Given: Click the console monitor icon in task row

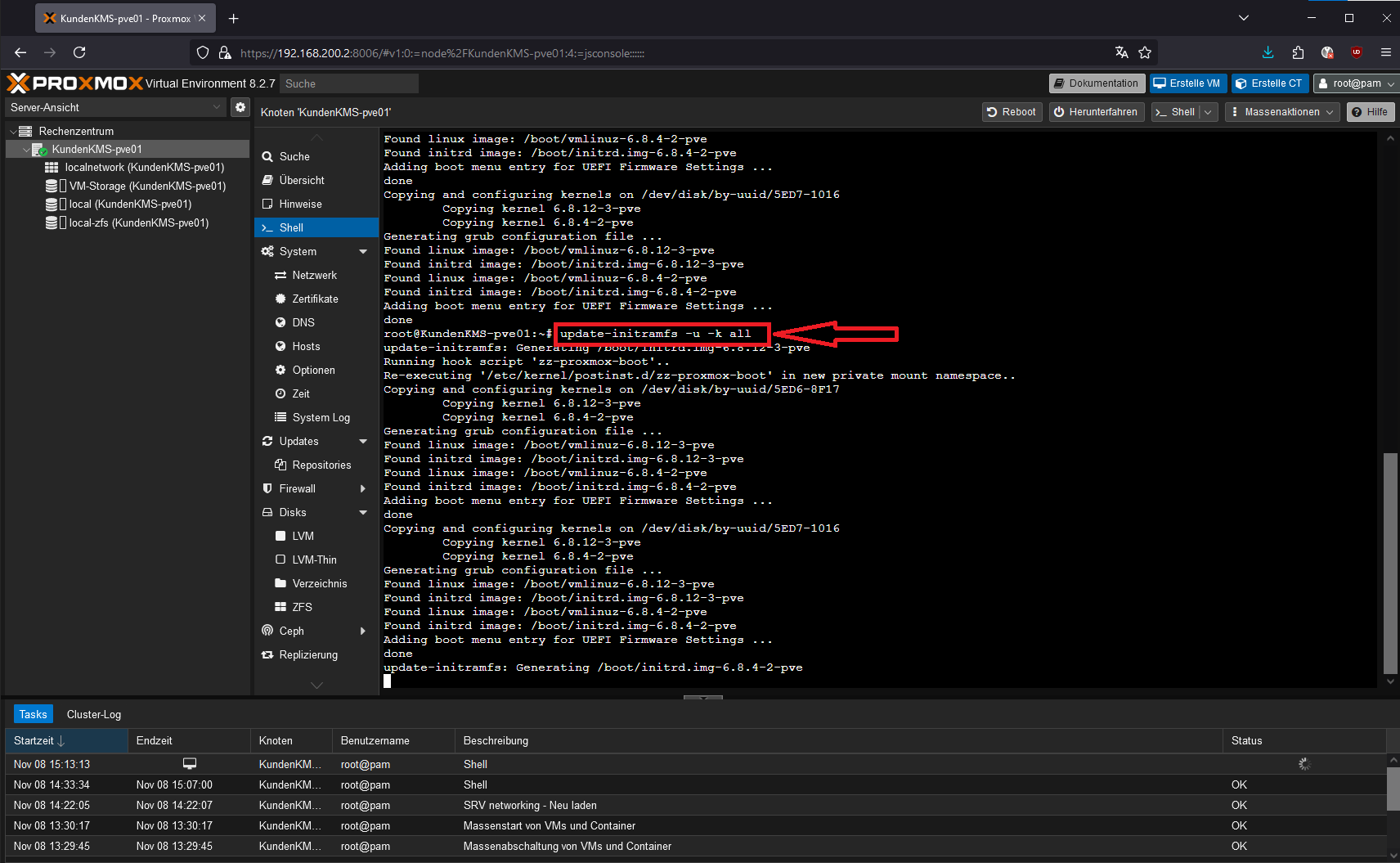Looking at the screenshot, I should pos(189,764).
